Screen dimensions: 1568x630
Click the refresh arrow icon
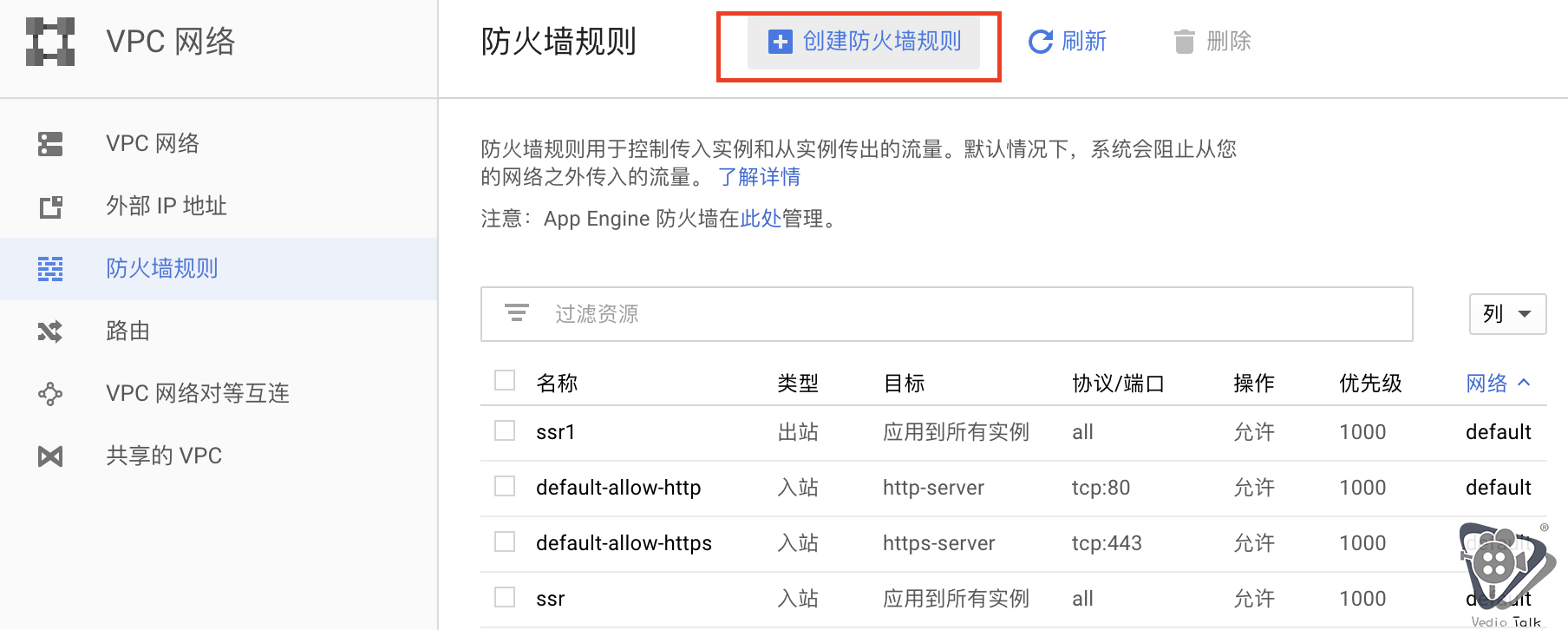[1040, 42]
